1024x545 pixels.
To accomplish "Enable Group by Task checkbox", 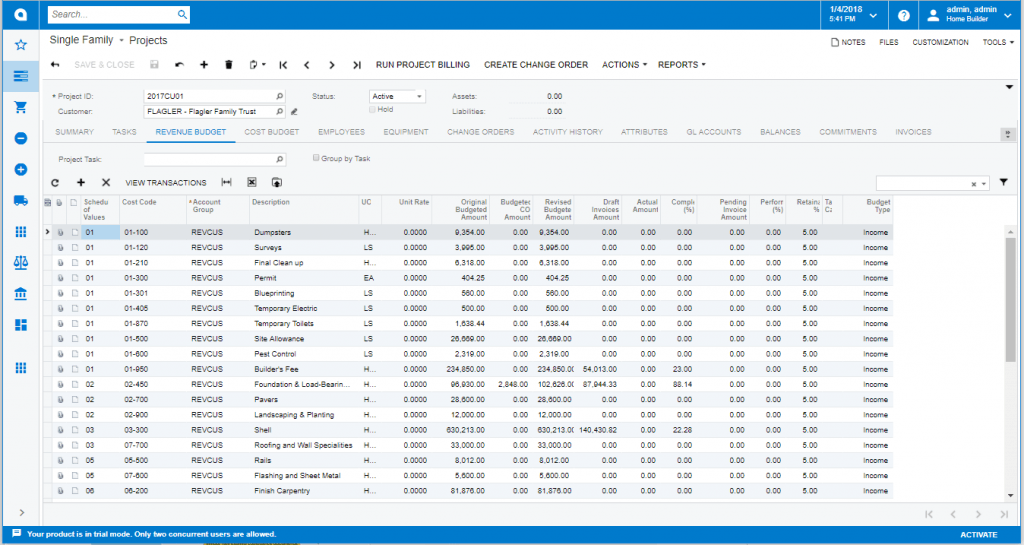I will (x=316, y=158).
